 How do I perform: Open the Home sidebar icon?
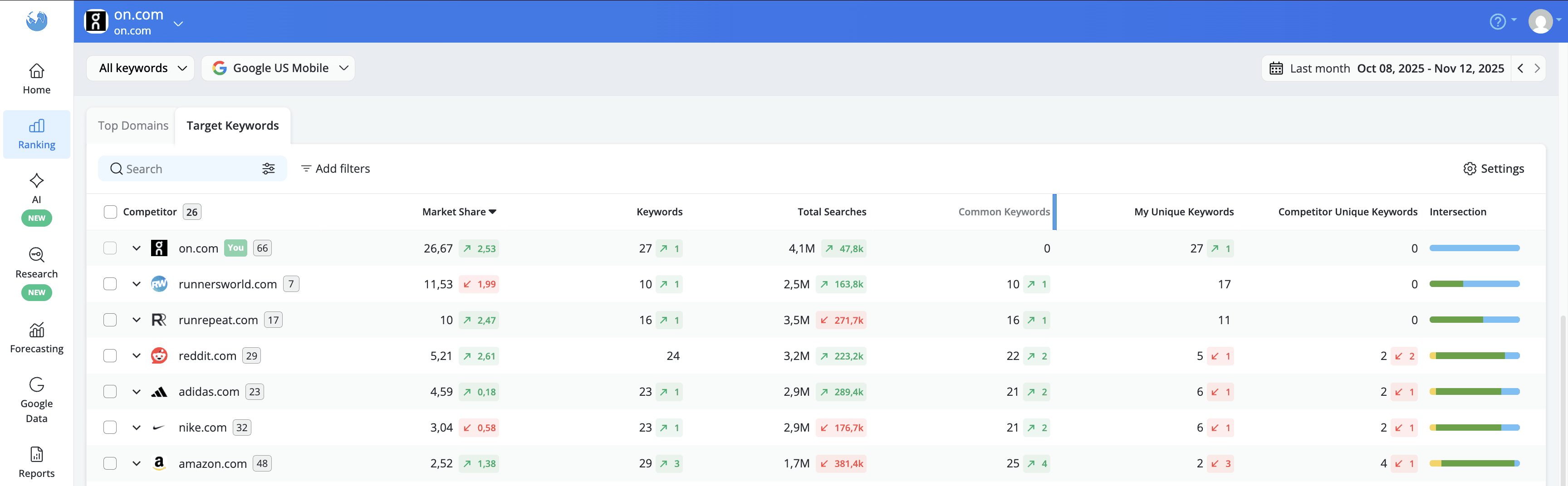click(36, 79)
